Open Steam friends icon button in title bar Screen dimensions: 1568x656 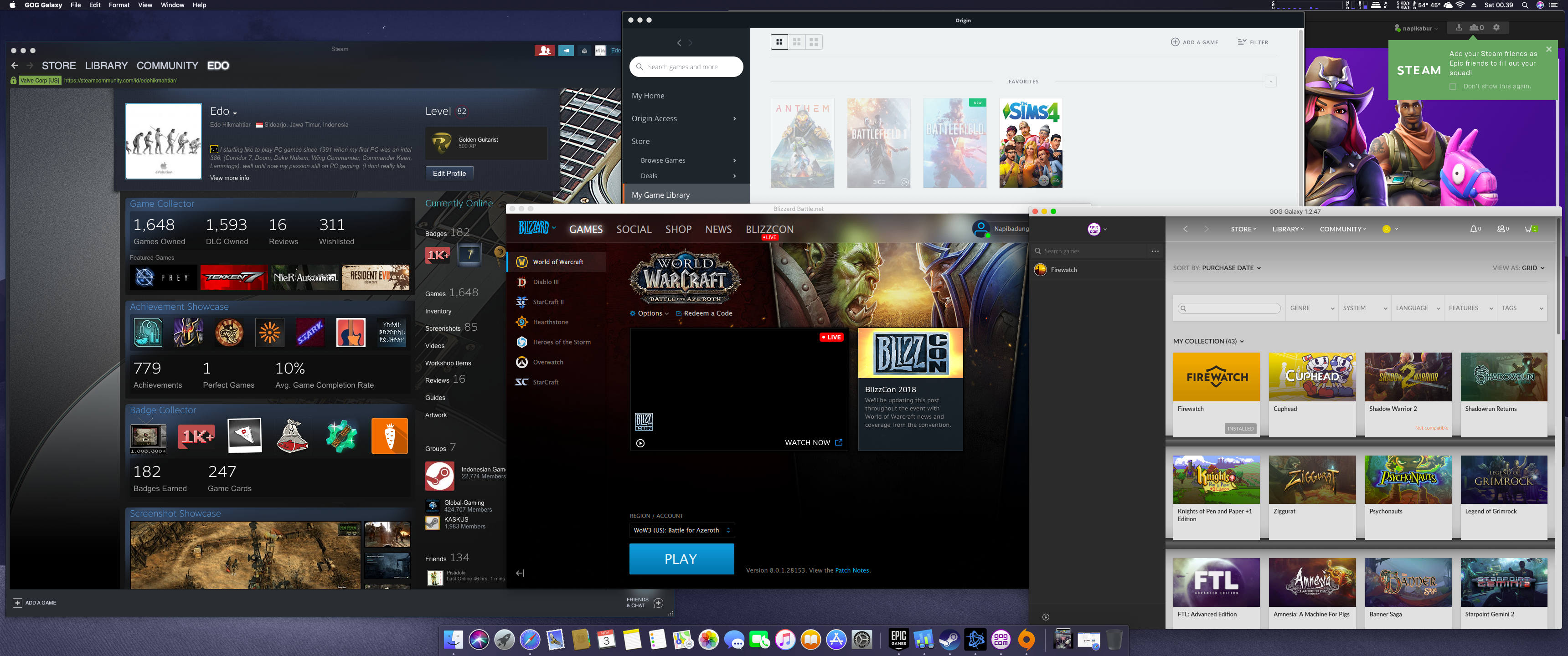pyautogui.click(x=544, y=51)
